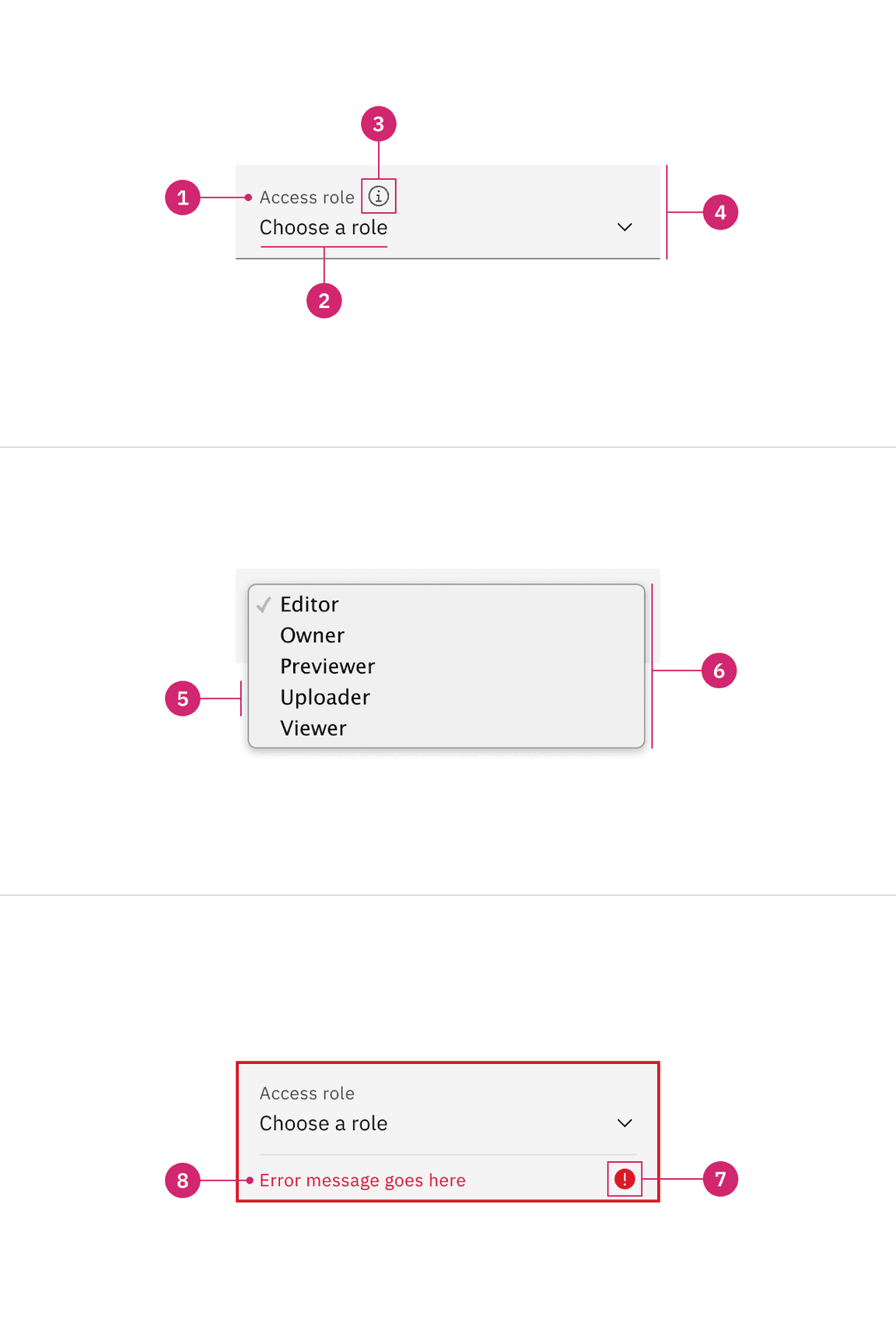Viewport: 896px width, 1344px height.
Task: Click annotation badge number 1
Action: pyautogui.click(x=183, y=198)
